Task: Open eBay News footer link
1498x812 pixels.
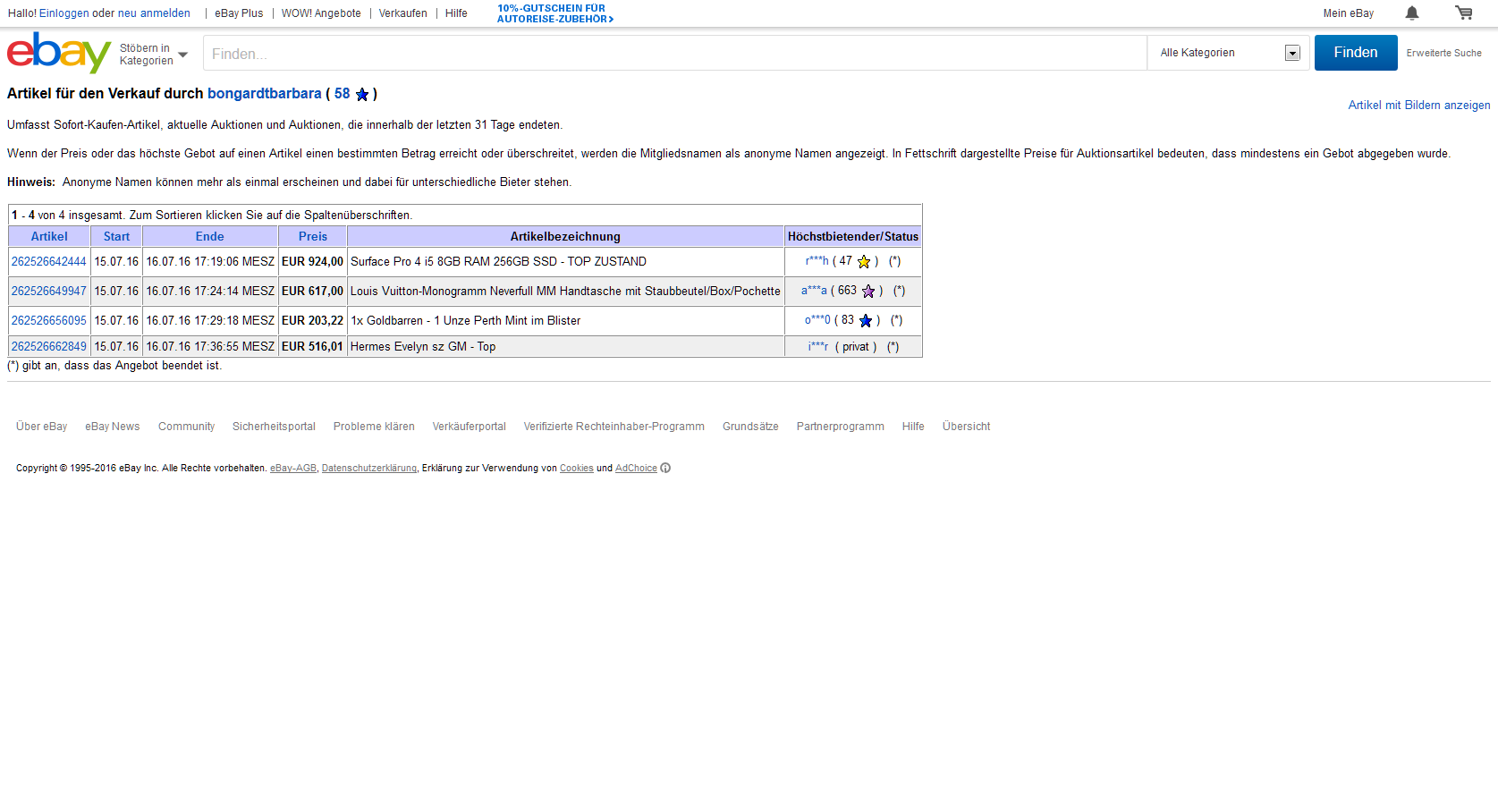Action: (113, 427)
